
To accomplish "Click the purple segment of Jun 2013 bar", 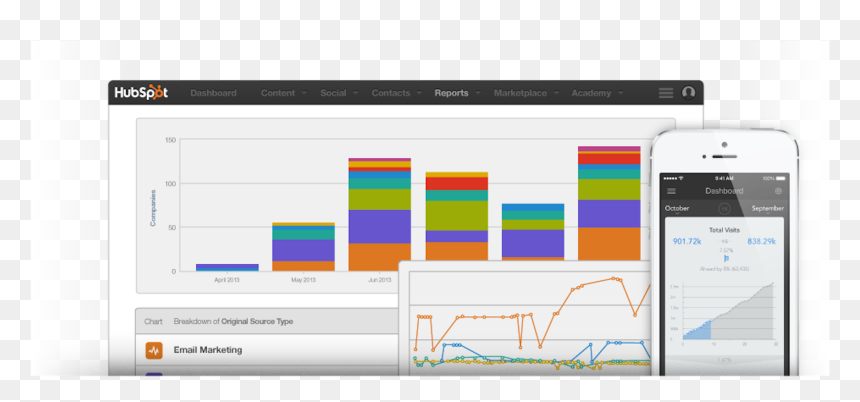I will point(380,227).
